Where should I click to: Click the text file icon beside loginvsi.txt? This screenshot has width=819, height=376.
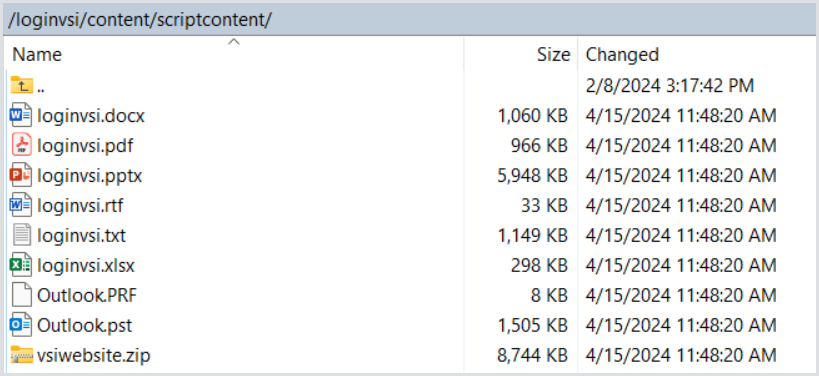21,236
